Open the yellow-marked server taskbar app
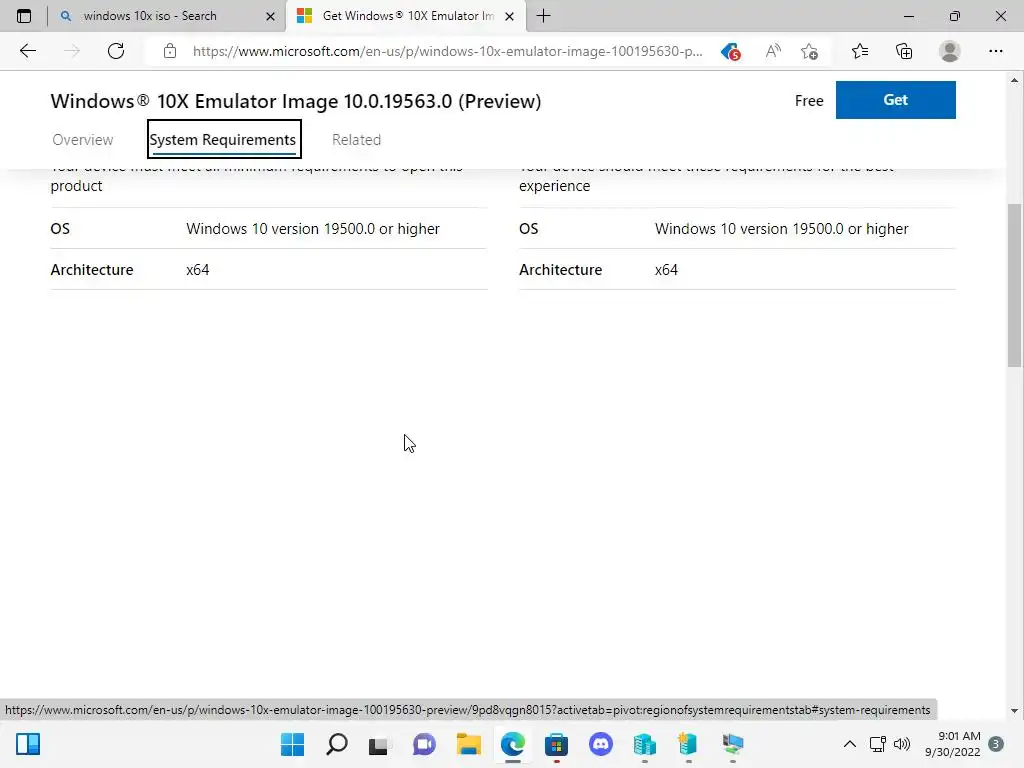1024x768 pixels. pos(688,744)
